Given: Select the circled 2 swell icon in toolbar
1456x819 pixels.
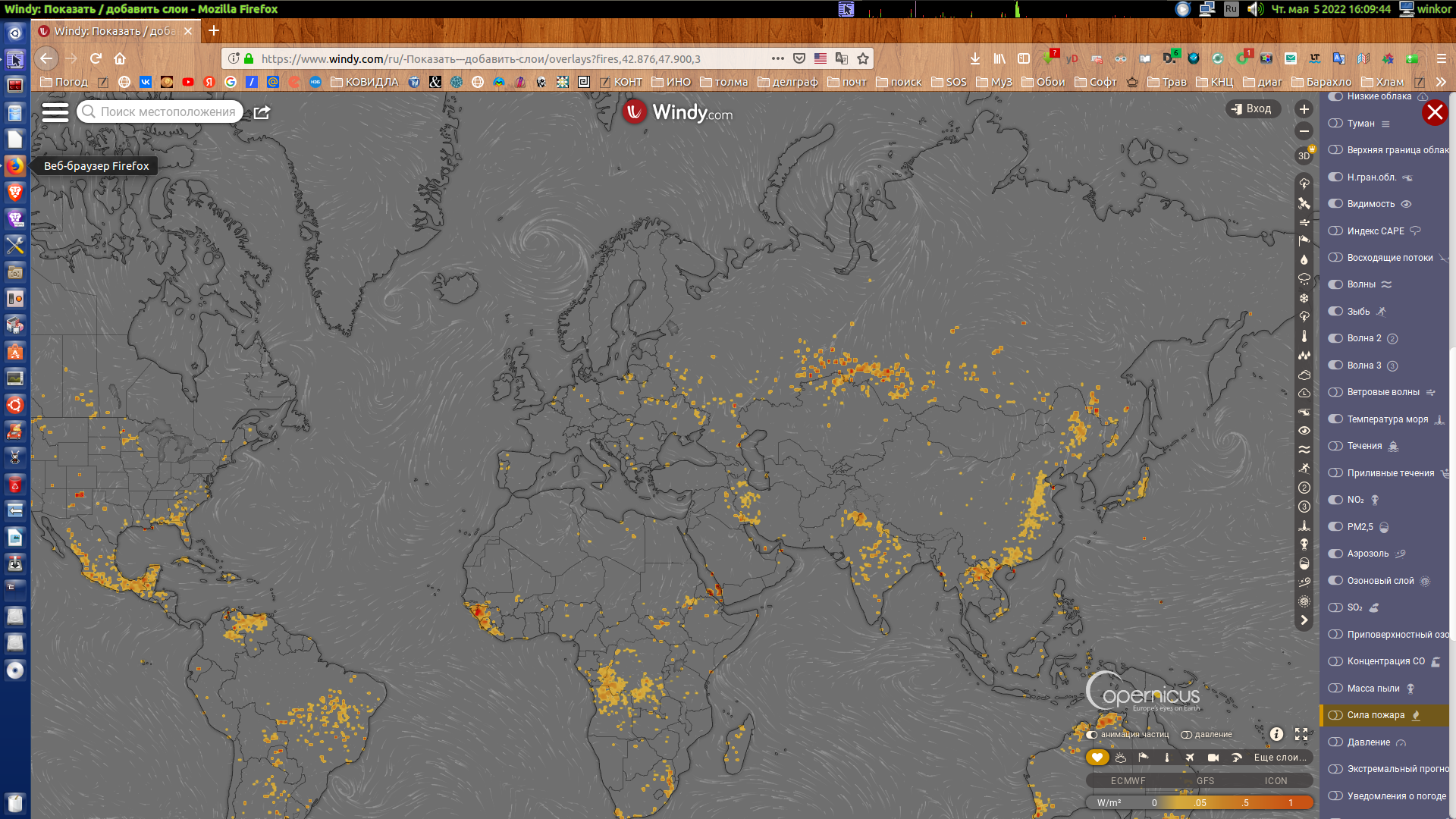Looking at the screenshot, I should 1304,488.
